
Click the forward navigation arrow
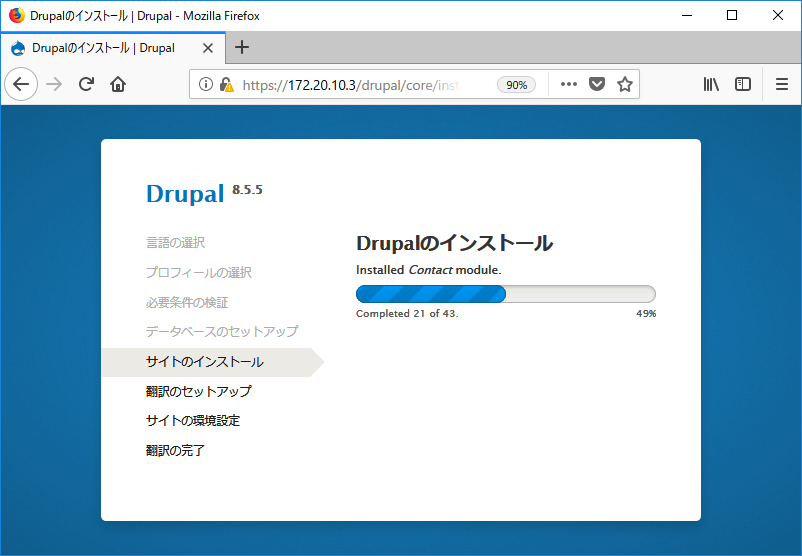(x=54, y=84)
